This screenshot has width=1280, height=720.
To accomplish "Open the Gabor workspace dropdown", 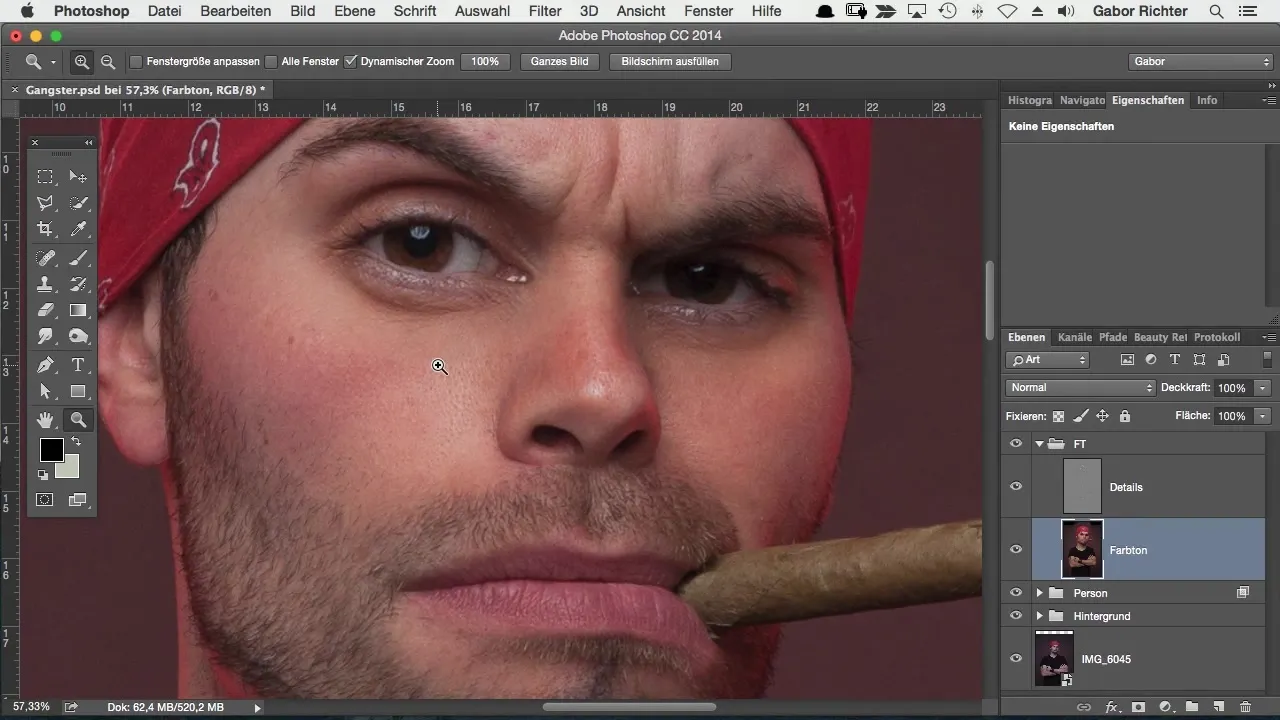I will [1200, 62].
